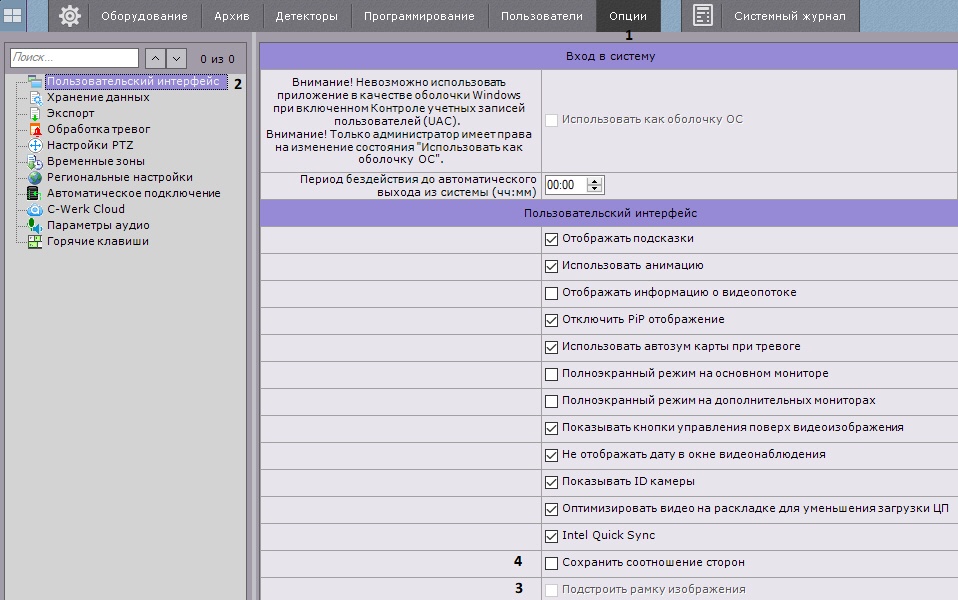Open the layouts grid icon
The image size is (958, 600).
tap(13, 16)
